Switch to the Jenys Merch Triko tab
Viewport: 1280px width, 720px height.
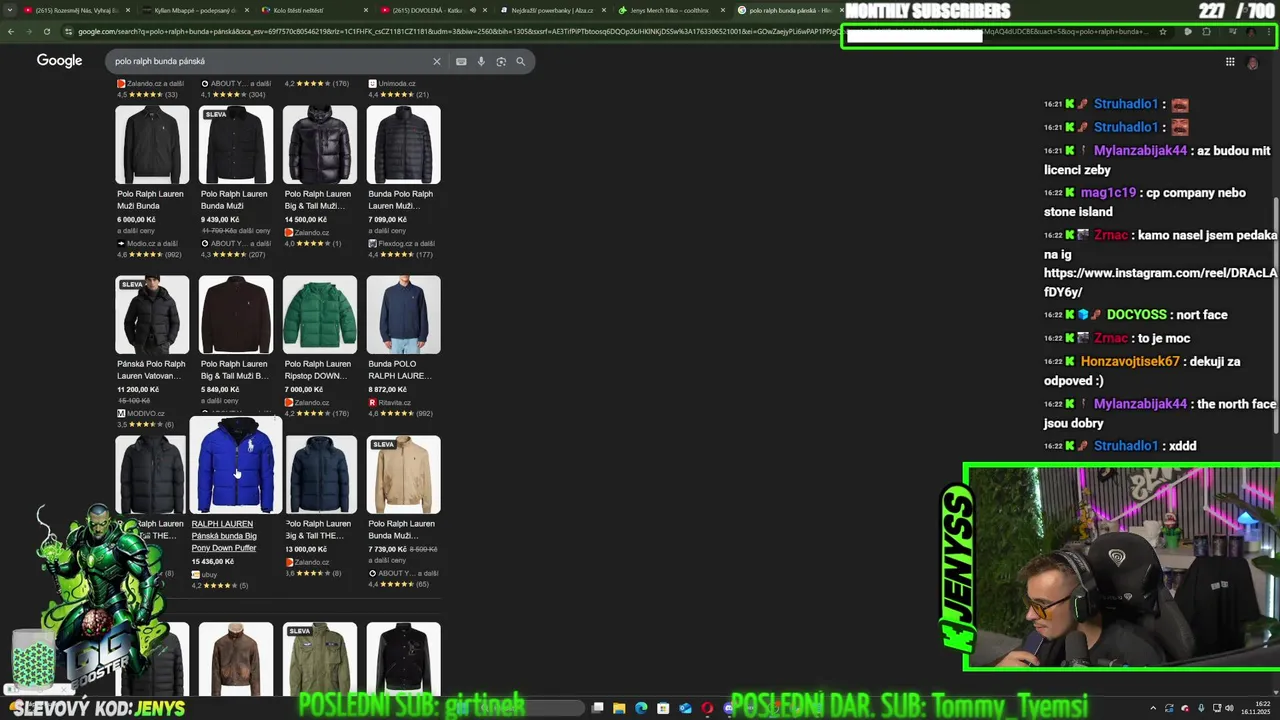670,10
